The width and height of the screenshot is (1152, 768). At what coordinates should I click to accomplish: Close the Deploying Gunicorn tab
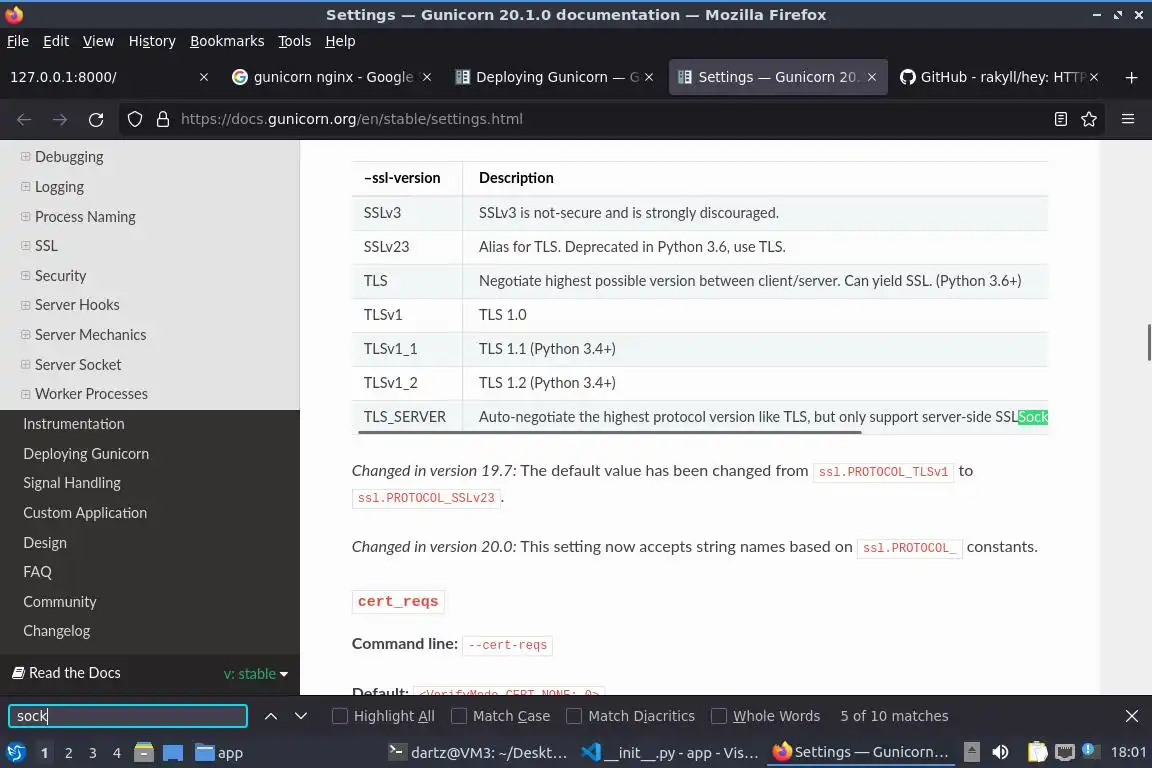[649, 77]
